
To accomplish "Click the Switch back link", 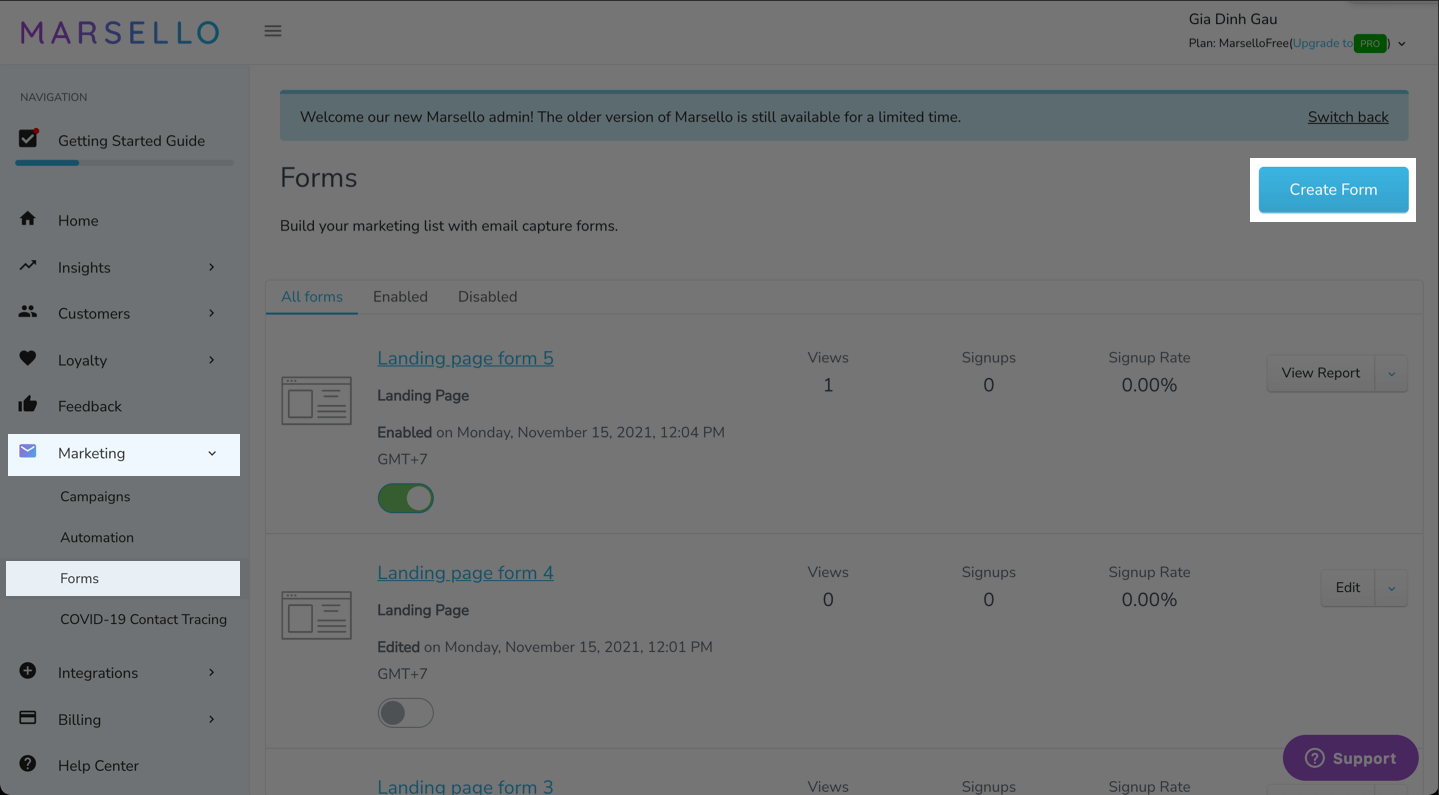I will pyautogui.click(x=1348, y=117).
